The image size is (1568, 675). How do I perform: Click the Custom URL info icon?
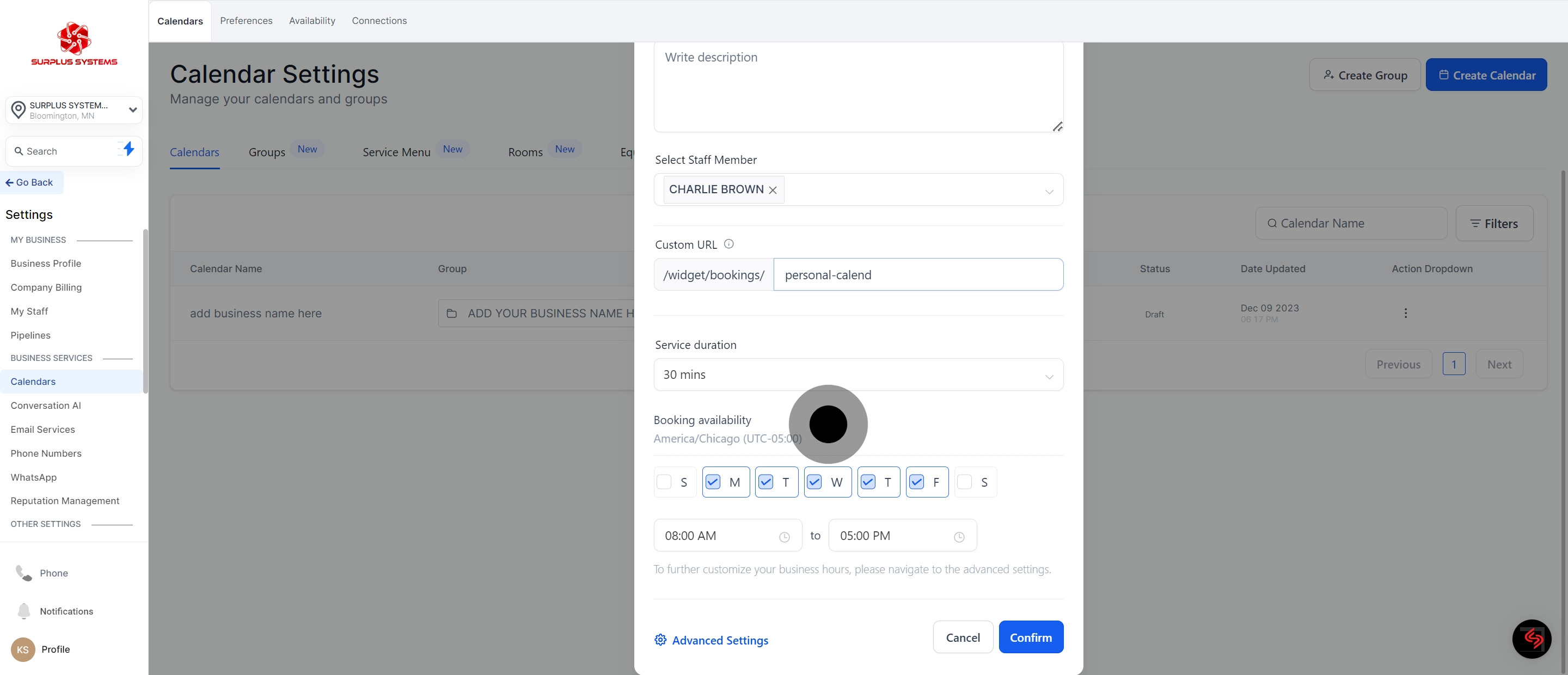[728, 244]
